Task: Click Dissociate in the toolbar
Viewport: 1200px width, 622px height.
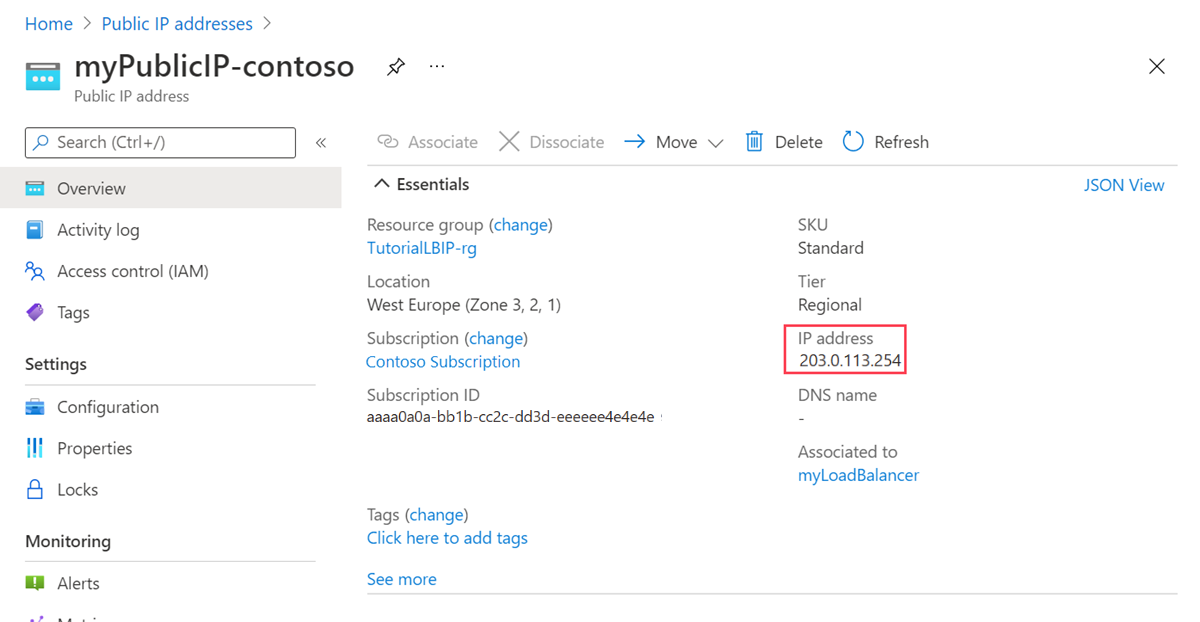Action: click(x=551, y=141)
